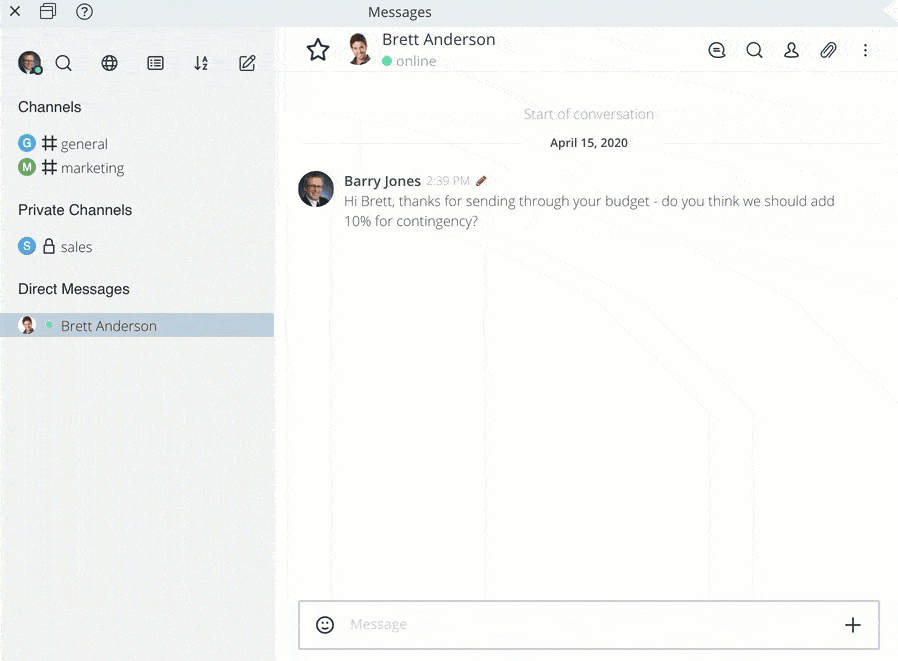Screen dimensions: 898x661
Task: Search within the conversation using the magnifier icon
Action: point(754,49)
